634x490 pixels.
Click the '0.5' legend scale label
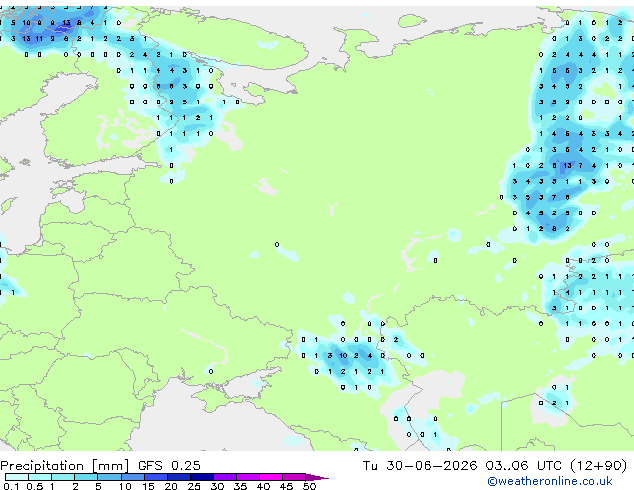tap(35, 486)
